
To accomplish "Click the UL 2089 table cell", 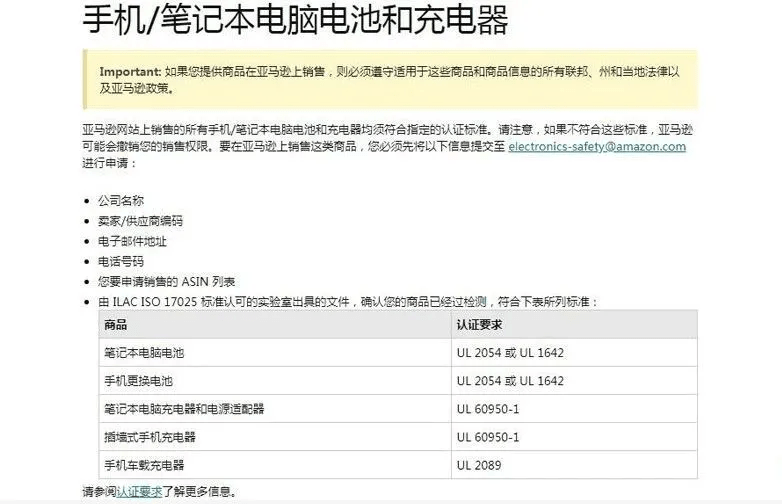I will coord(574,465).
